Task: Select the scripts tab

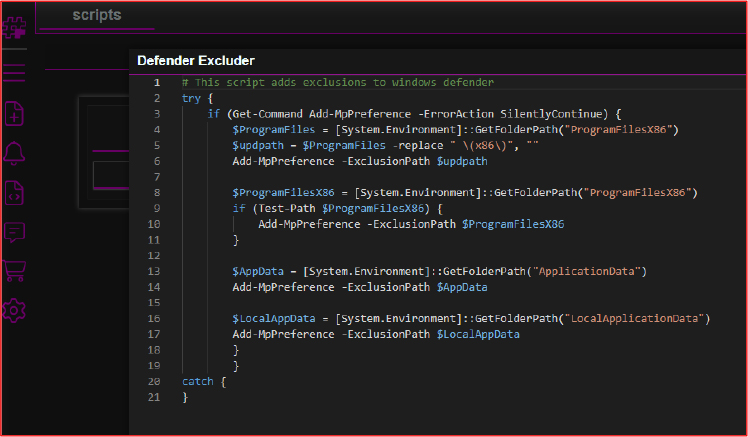Action: (97, 15)
